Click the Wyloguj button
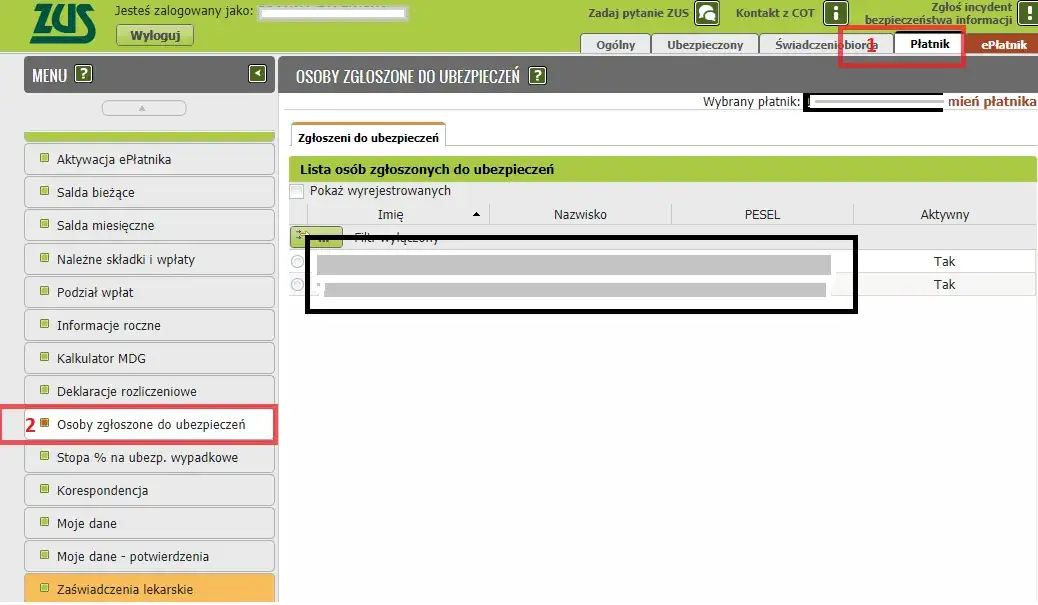The width and height of the screenshot is (1038, 605). [155, 35]
